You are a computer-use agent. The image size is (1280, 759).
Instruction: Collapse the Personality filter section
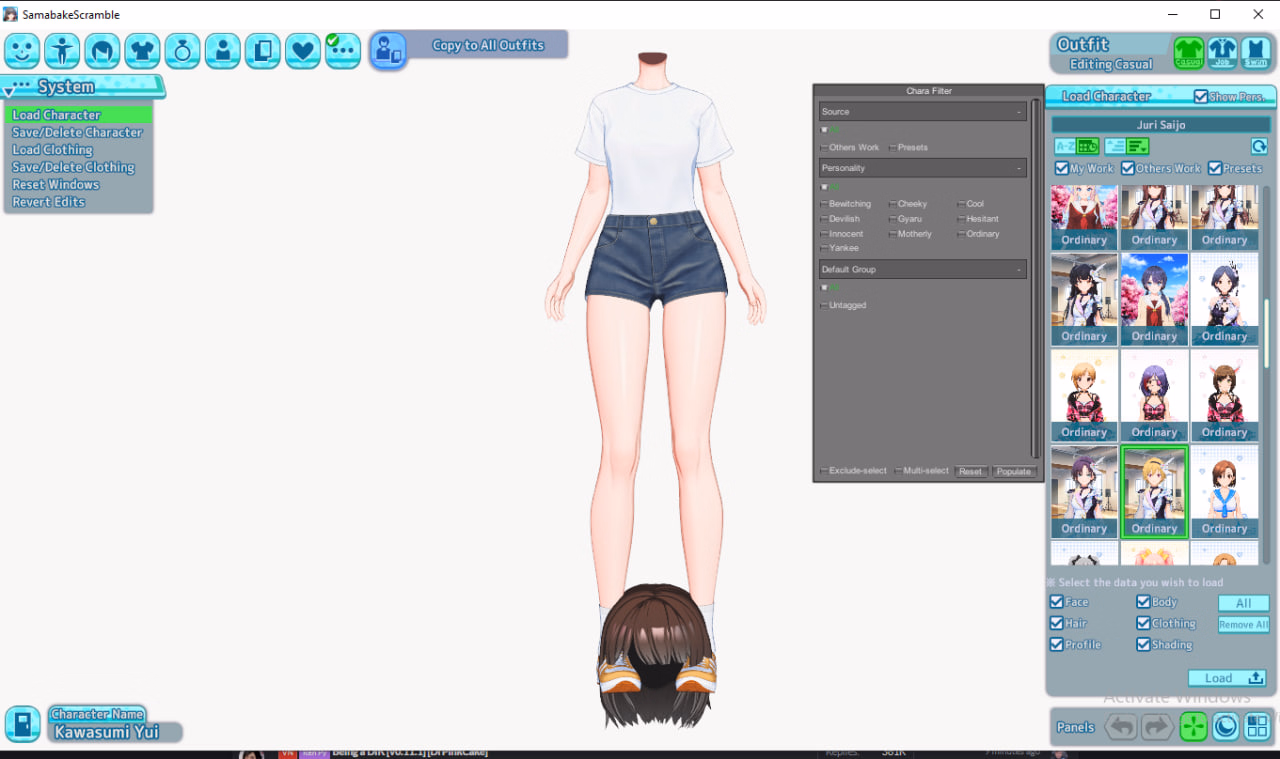[x=1019, y=168]
